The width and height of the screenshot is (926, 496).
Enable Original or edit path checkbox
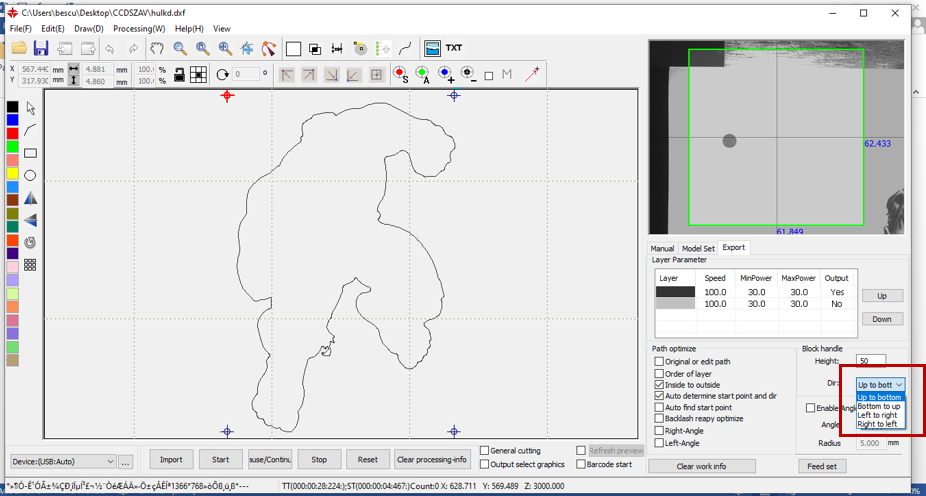coord(659,361)
